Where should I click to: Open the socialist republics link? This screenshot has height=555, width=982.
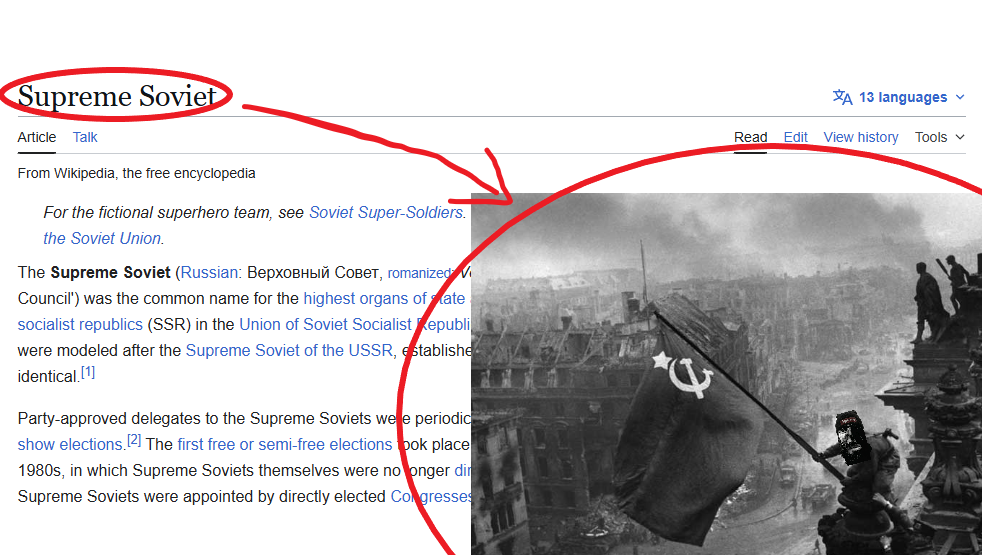(x=80, y=324)
